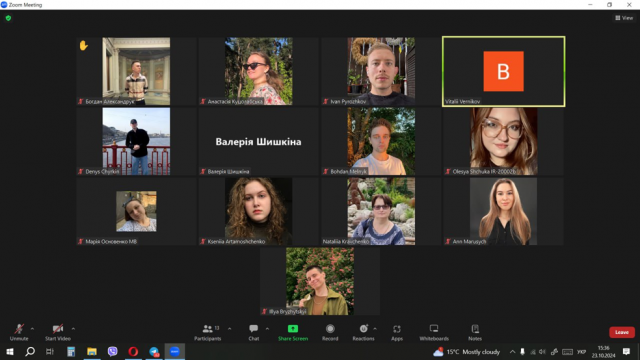Image resolution: width=640 pixels, height=360 pixels.
Task: Click the 'Vitalii Vernikov' name label
Action: pos(462,102)
